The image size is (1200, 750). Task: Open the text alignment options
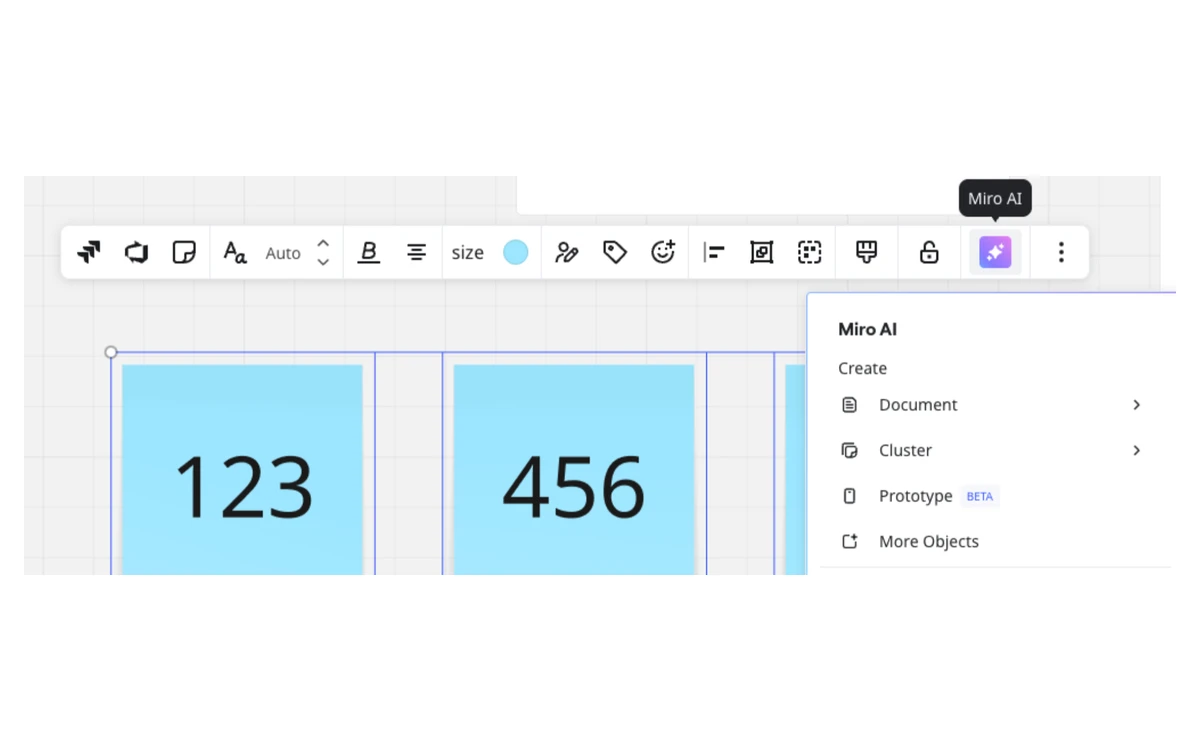coord(416,252)
